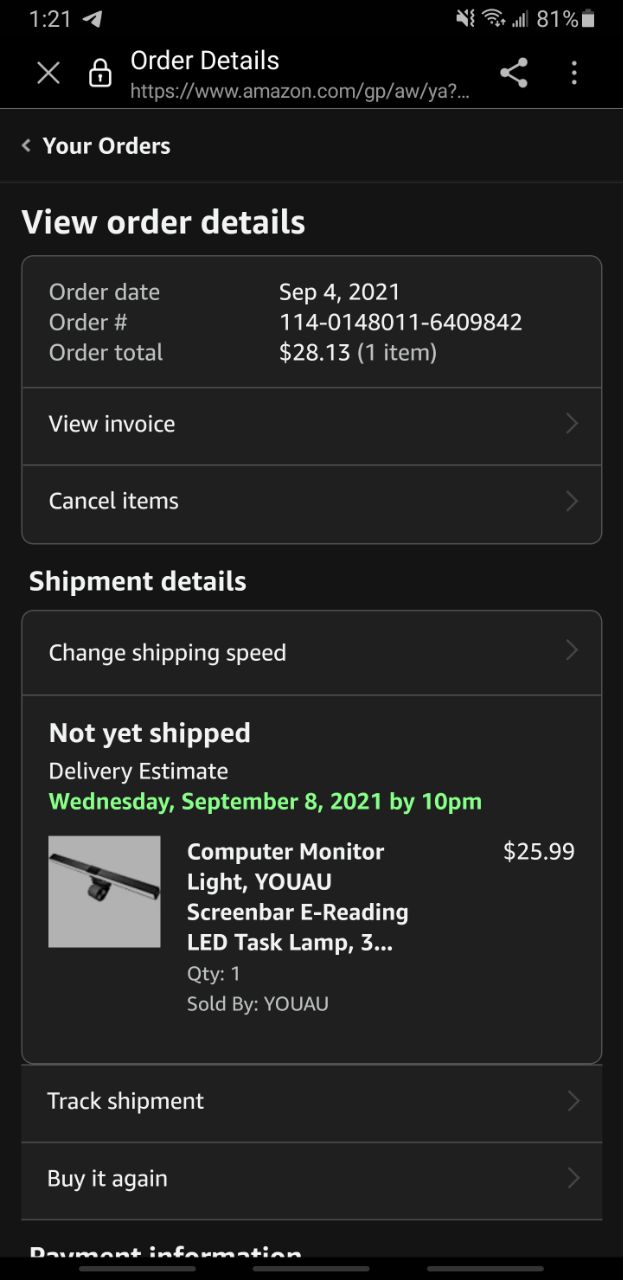Close the browser tab with X icon
The height and width of the screenshot is (1280, 623).
point(48,73)
